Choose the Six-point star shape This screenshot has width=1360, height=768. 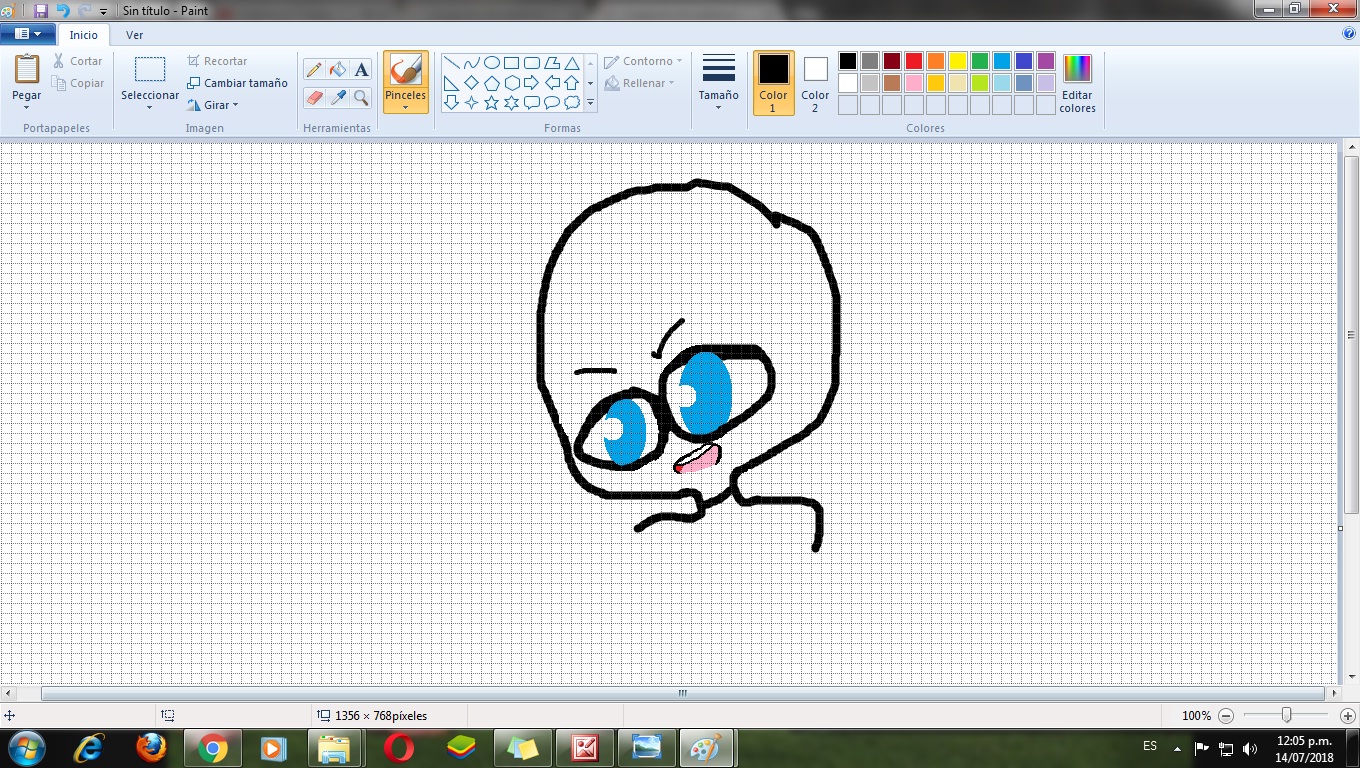(512, 102)
